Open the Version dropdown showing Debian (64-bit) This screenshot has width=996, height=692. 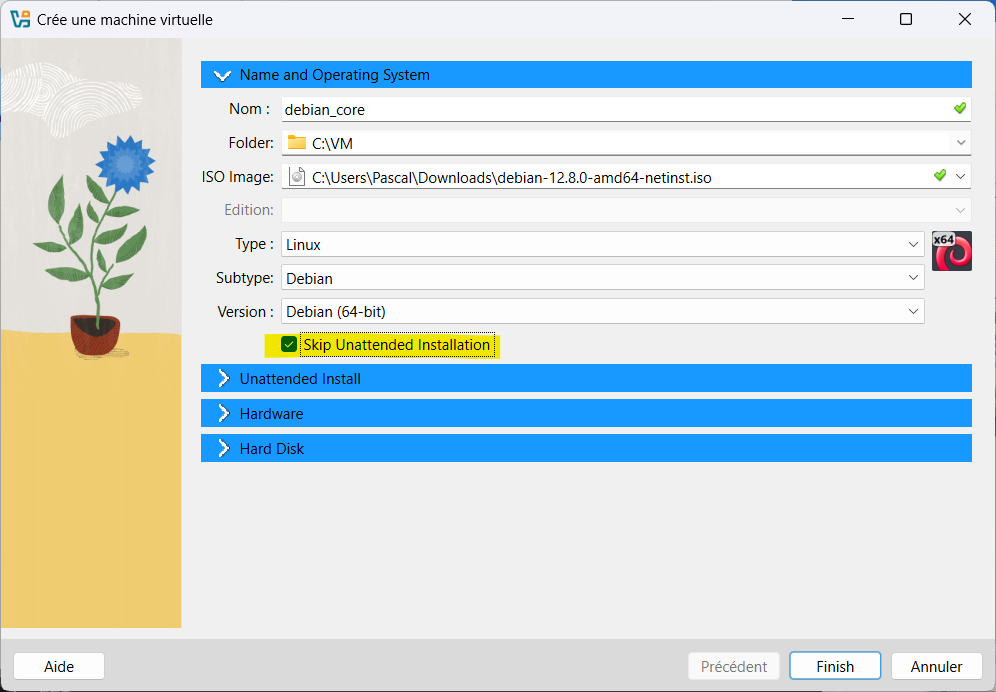pyautogui.click(x=603, y=311)
